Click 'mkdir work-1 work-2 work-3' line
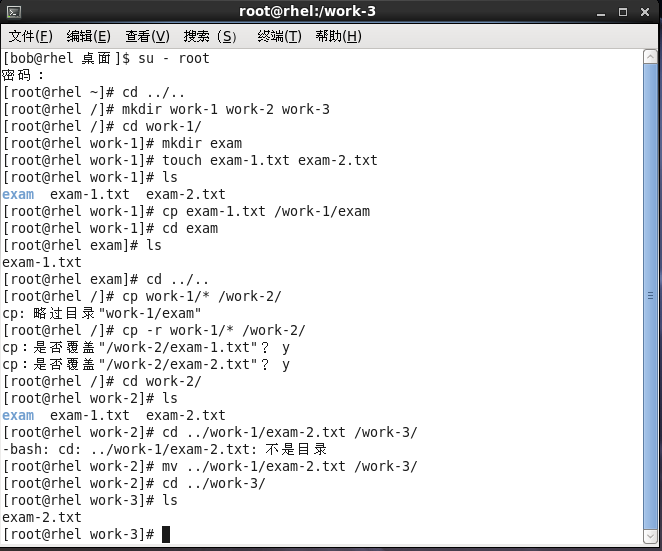662x551 pixels. [x=166, y=109]
